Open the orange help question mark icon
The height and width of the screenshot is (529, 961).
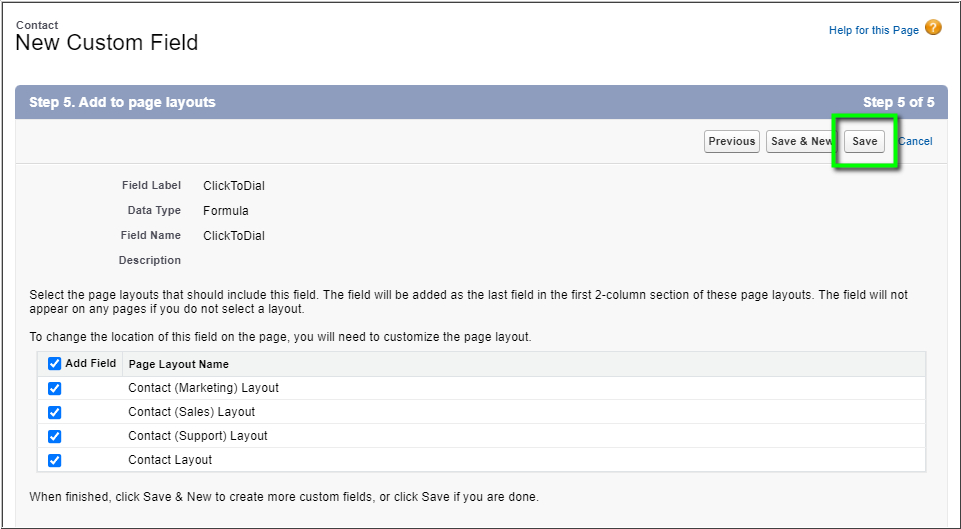(x=933, y=28)
